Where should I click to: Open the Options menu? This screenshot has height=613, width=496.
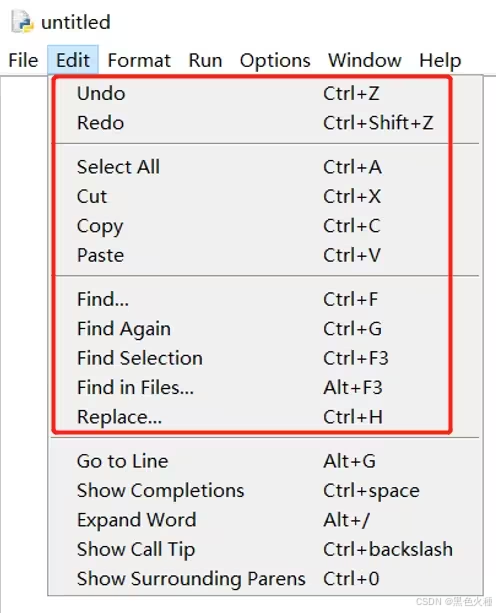click(x=275, y=61)
